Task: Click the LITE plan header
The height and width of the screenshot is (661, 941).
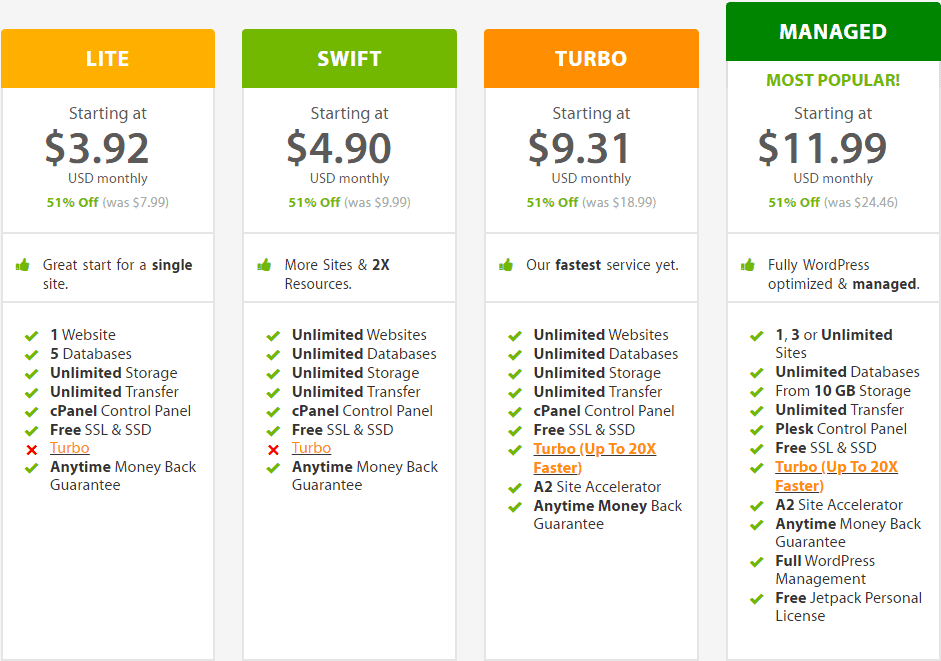Action: (x=108, y=58)
